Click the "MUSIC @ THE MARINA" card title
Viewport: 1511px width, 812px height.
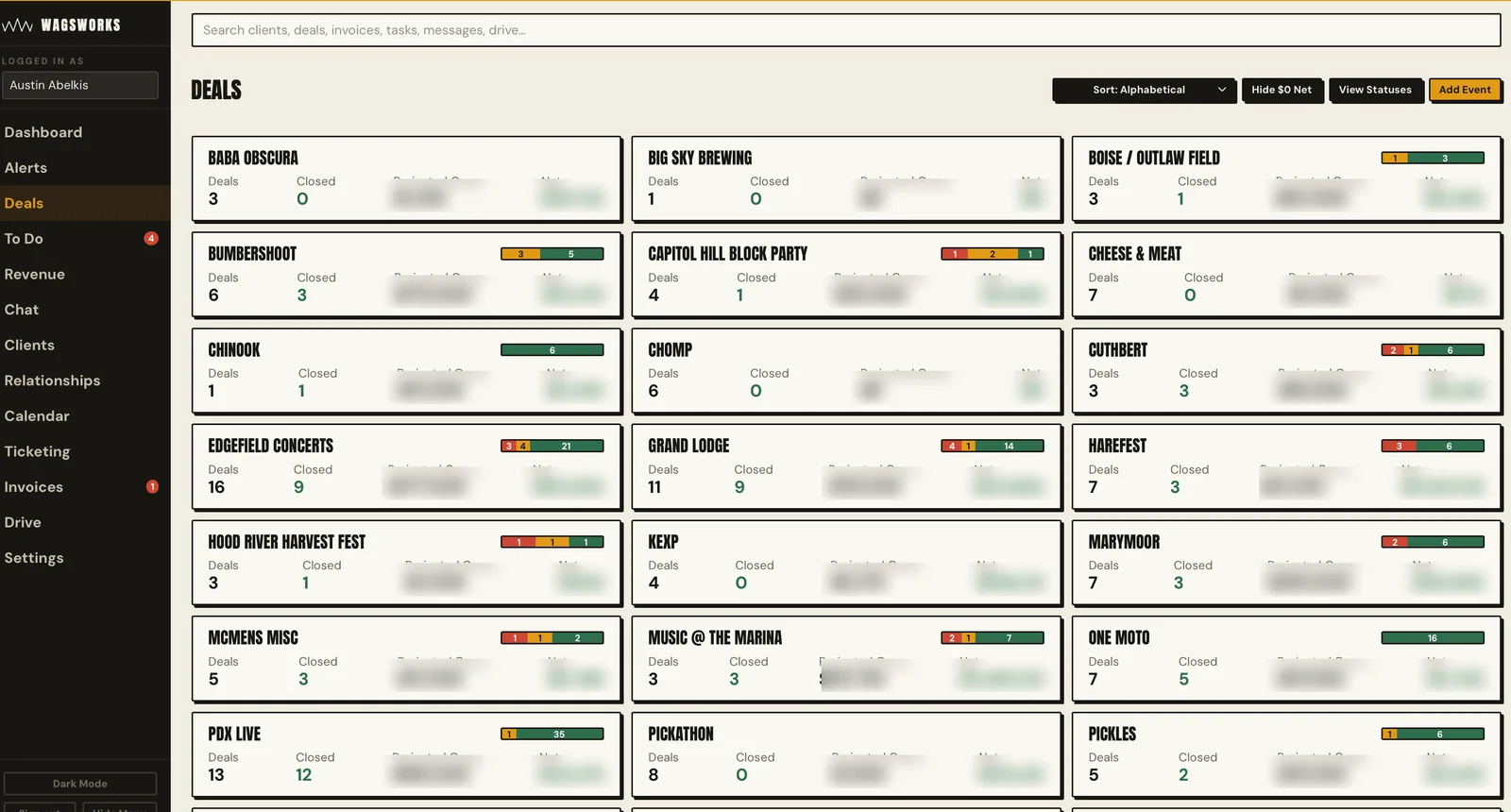[715, 638]
